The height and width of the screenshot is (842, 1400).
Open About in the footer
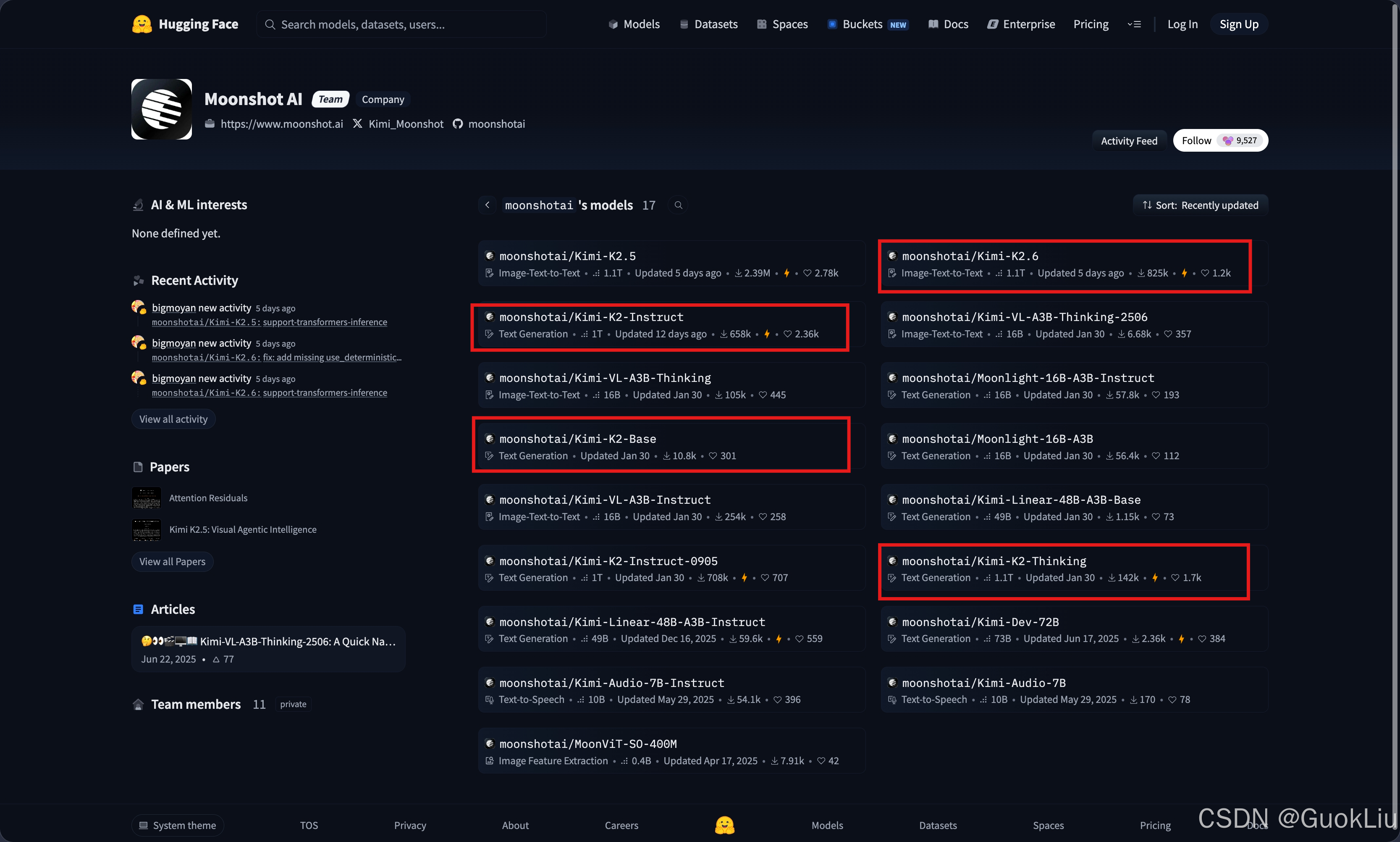(515, 825)
